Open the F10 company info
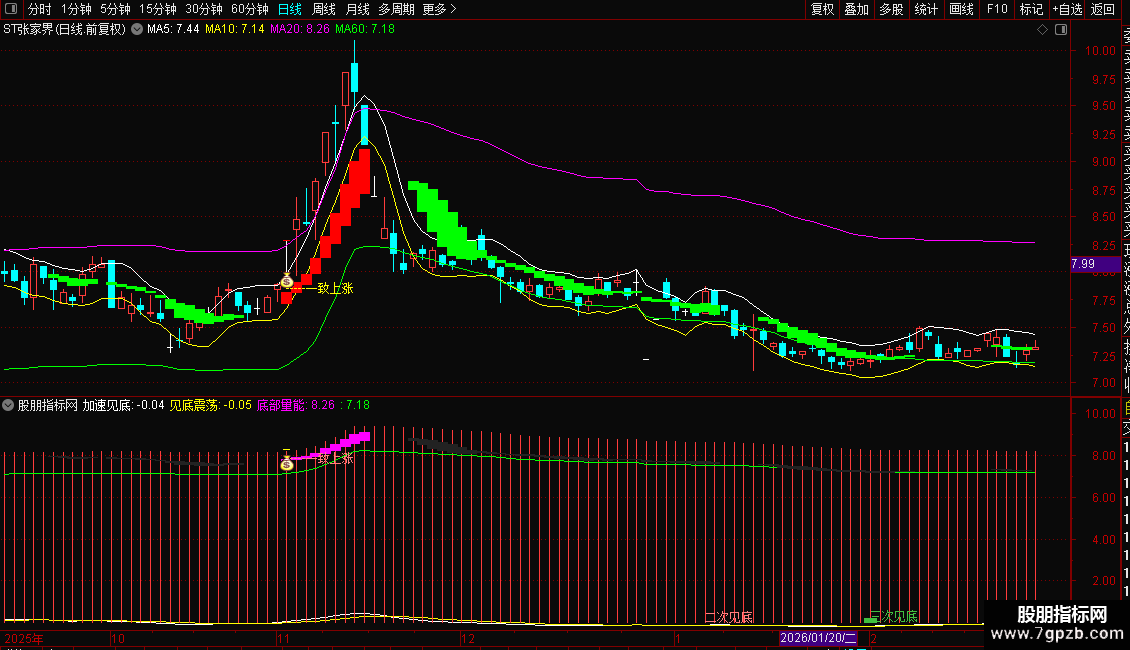Viewport: 1130px width, 650px height. pos(997,9)
